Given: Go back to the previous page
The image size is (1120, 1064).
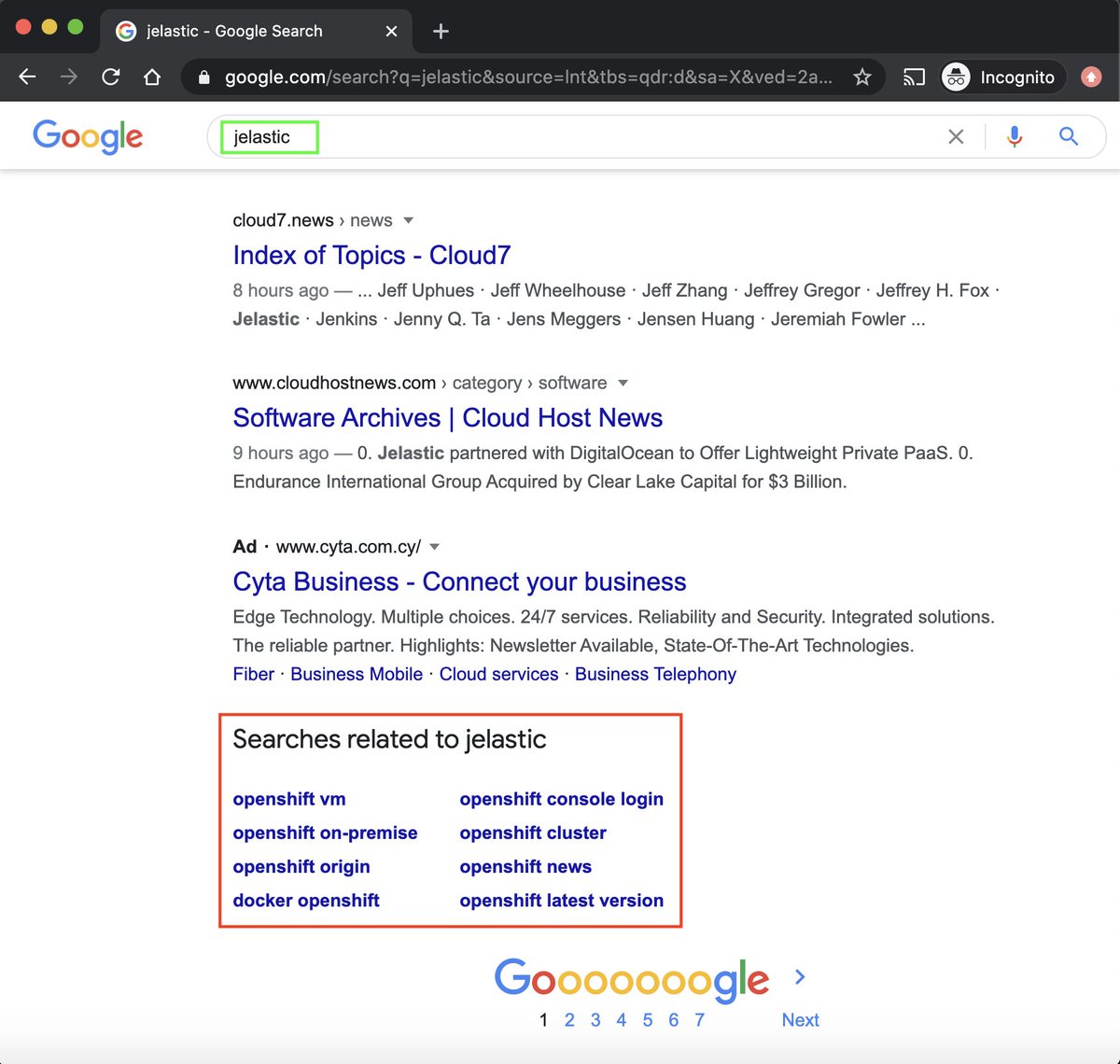Looking at the screenshot, I should pyautogui.click(x=27, y=77).
